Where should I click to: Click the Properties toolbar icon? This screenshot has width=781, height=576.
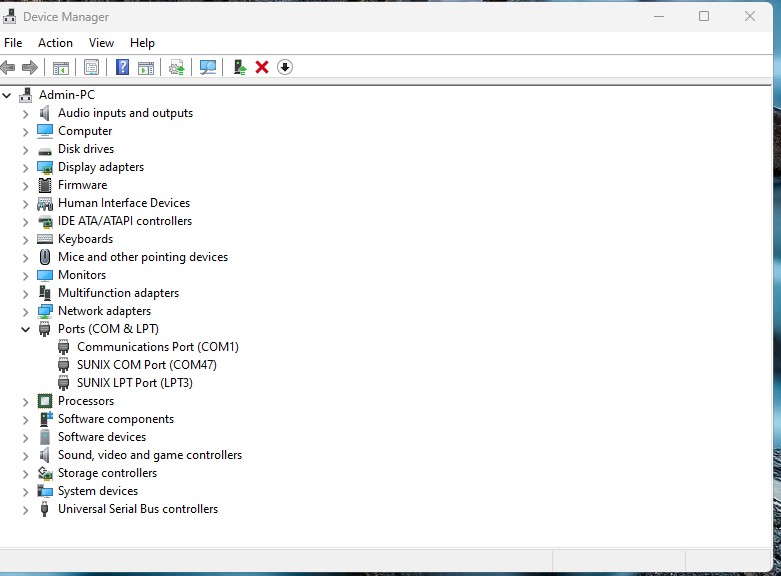click(92, 67)
